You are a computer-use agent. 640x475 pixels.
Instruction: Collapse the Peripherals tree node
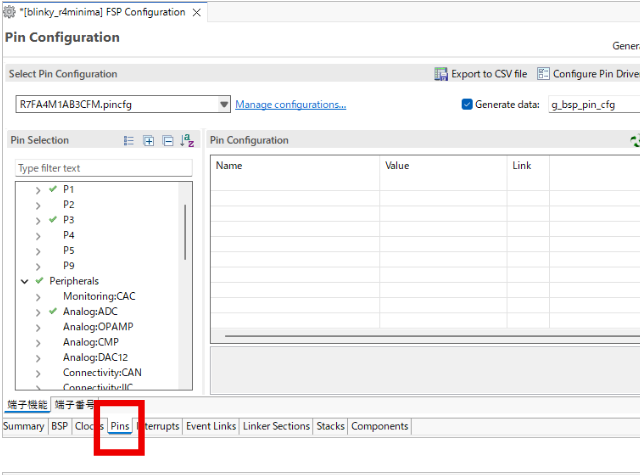click(x=24, y=282)
